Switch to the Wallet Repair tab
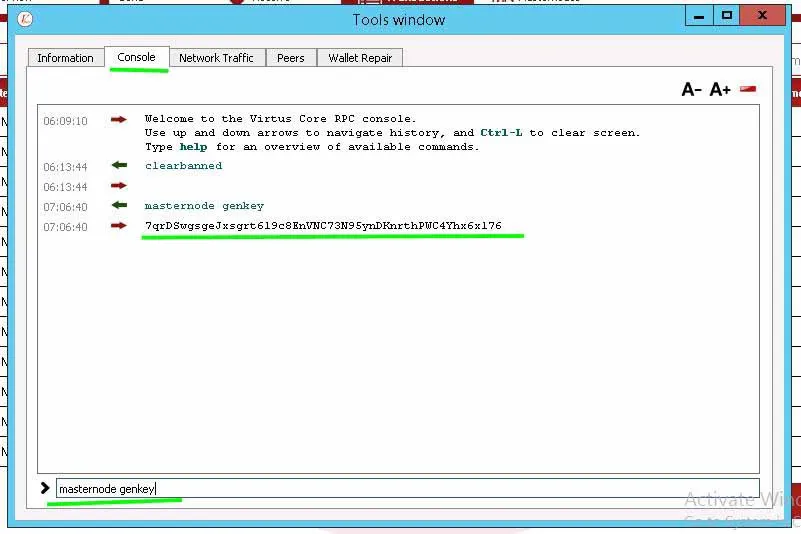The image size is (801, 534). pos(360,58)
